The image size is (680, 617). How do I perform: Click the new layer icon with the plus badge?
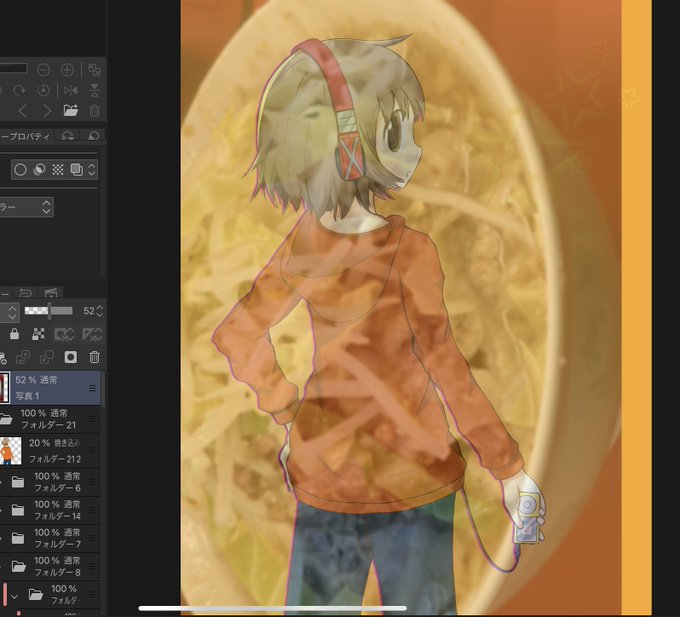(3, 358)
